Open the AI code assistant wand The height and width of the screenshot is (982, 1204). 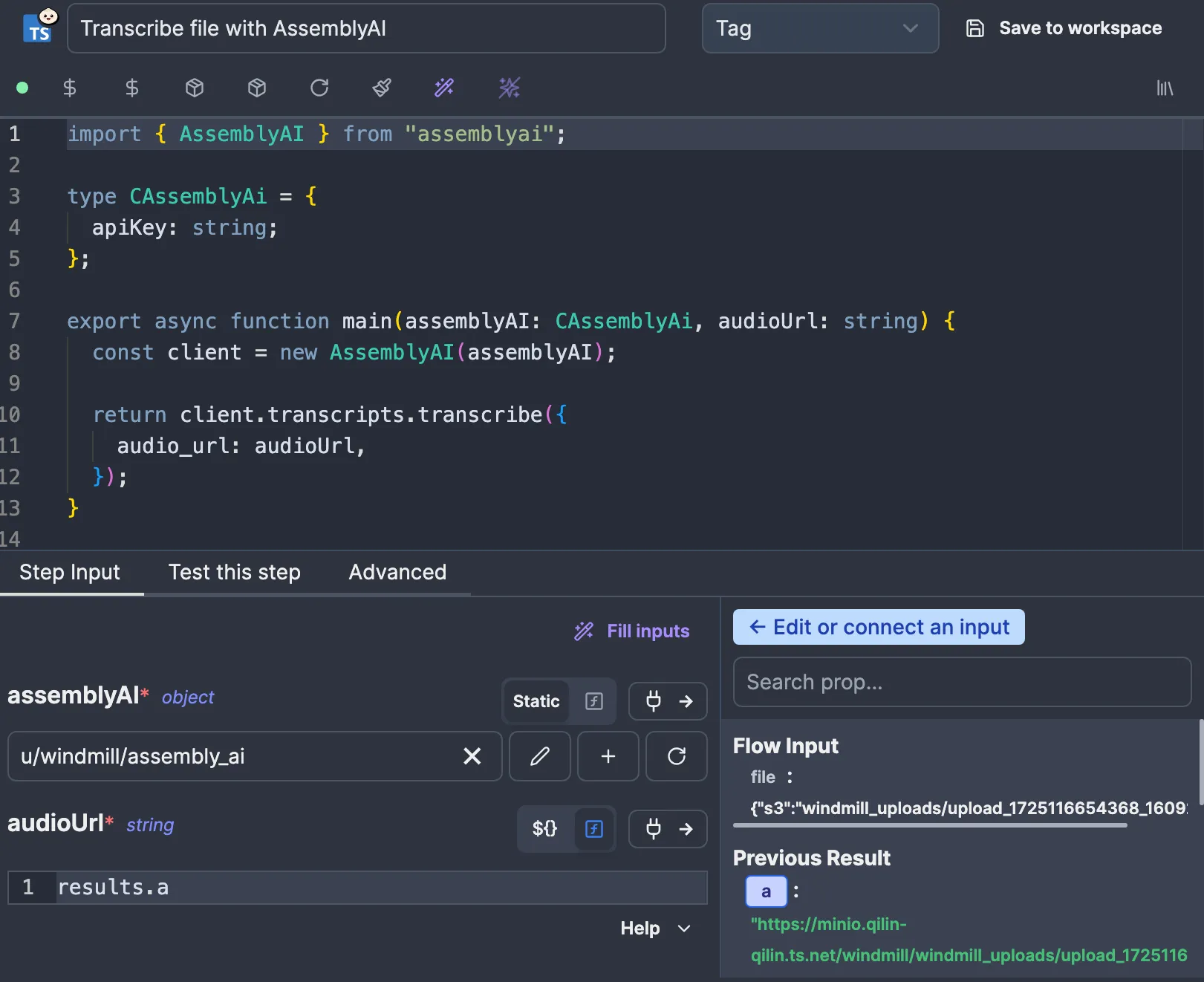(444, 88)
